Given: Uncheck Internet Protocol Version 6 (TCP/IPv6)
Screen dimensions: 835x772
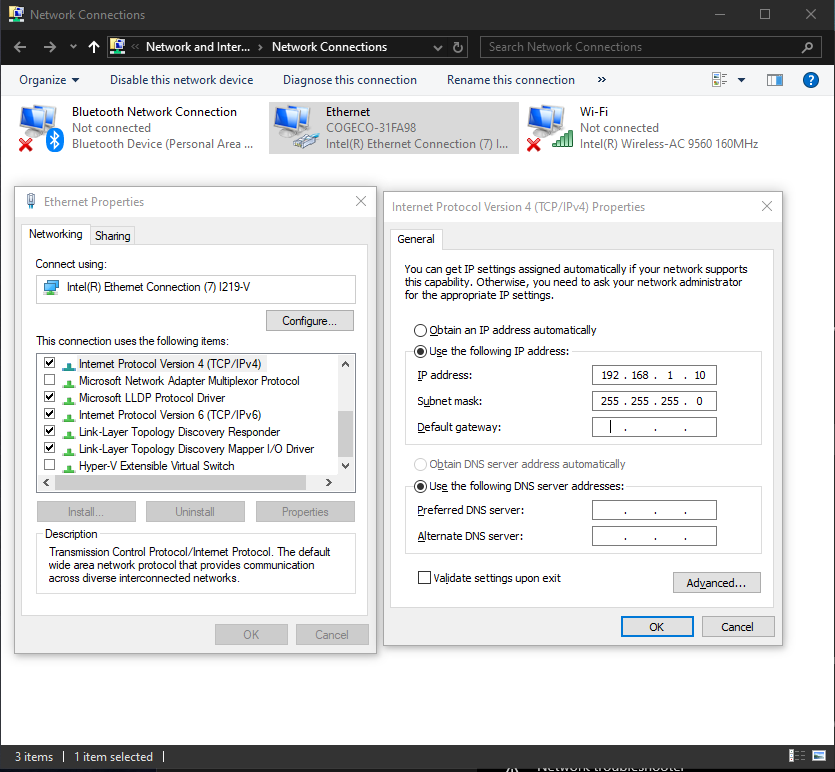Looking at the screenshot, I should pos(49,413).
